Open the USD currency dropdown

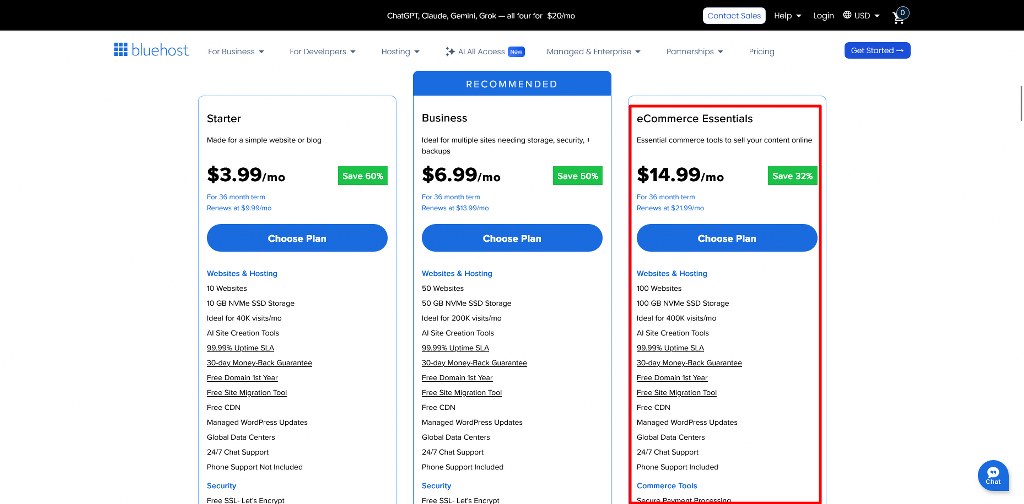point(861,16)
